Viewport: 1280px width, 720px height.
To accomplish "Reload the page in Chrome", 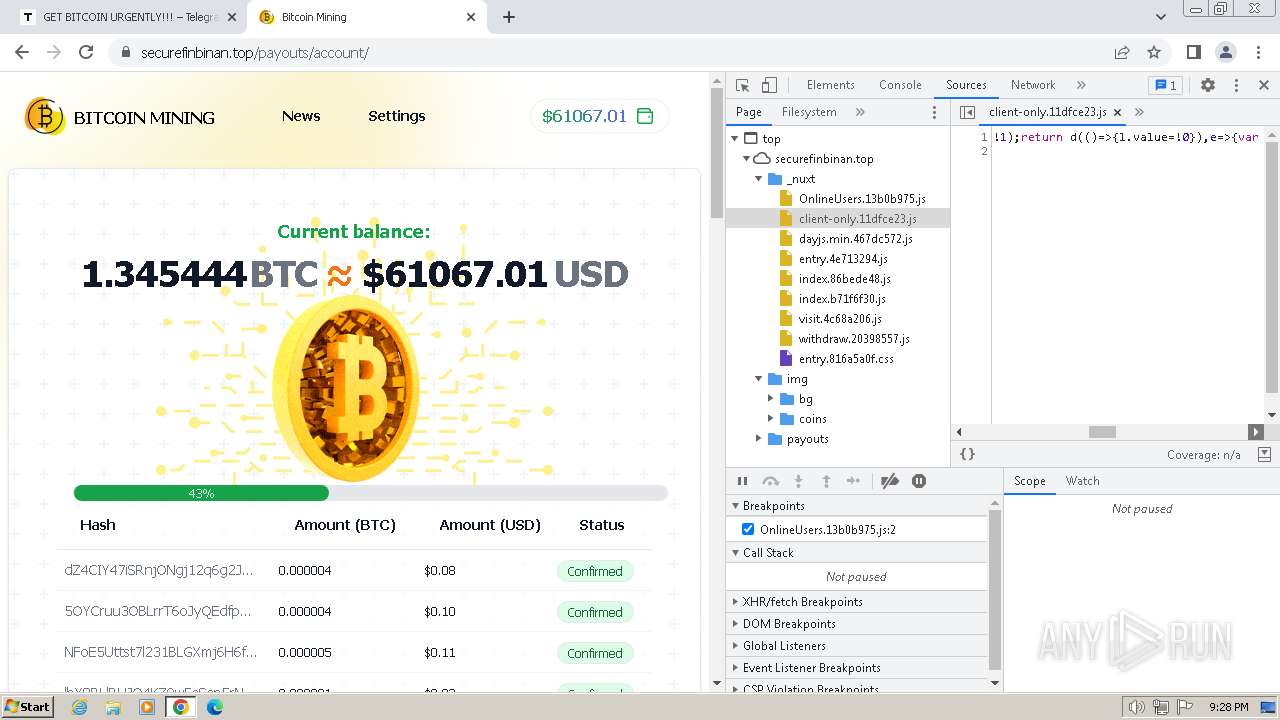I will 86,52.
